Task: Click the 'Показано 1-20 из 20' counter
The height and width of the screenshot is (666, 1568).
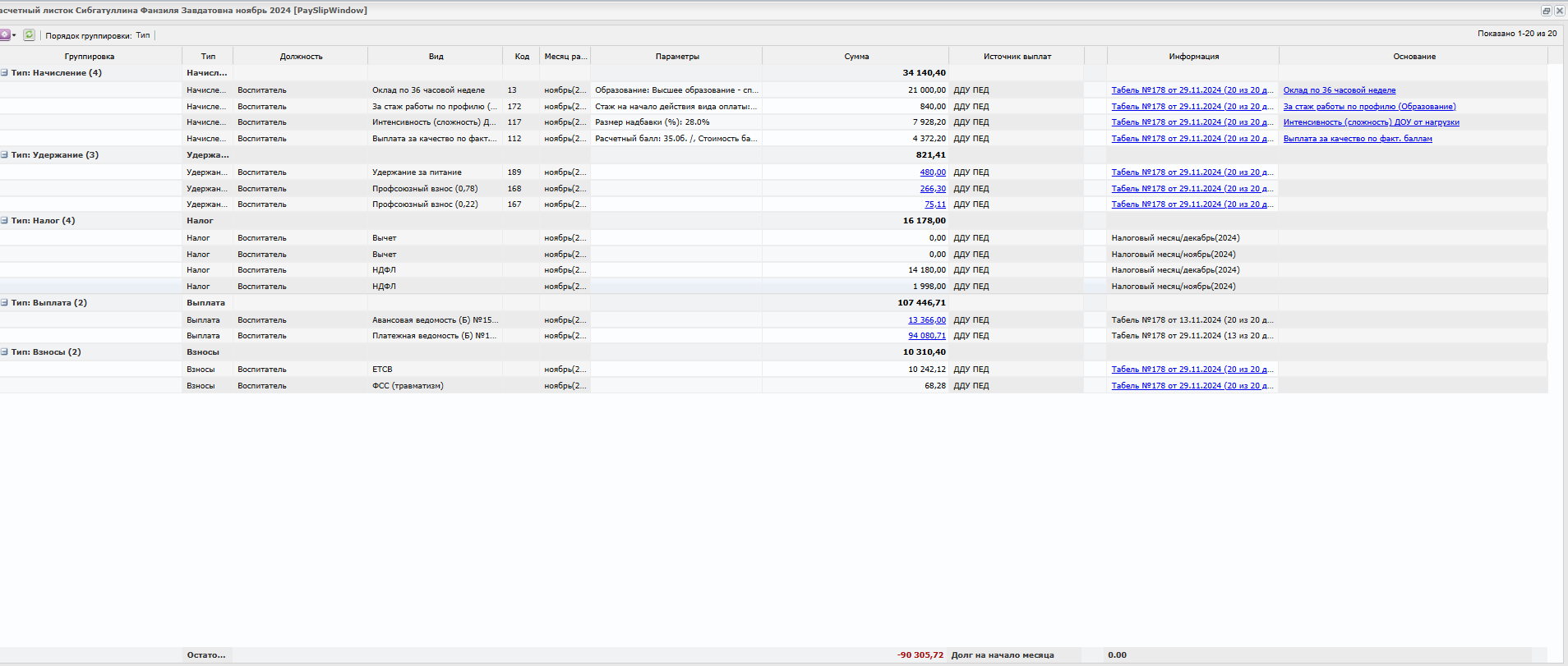Action: click(x=1517, y=34)
